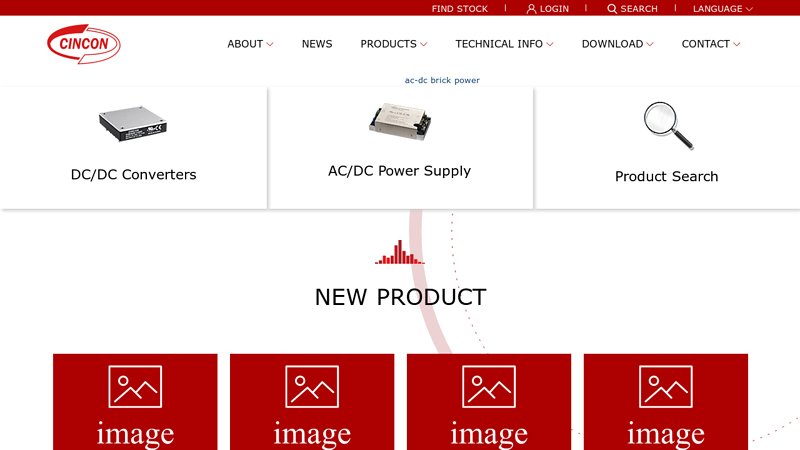This screenshot has width=800, height=450.
Task: Expand the ABOUT menu chevron
Action: [x=270, y=44]
